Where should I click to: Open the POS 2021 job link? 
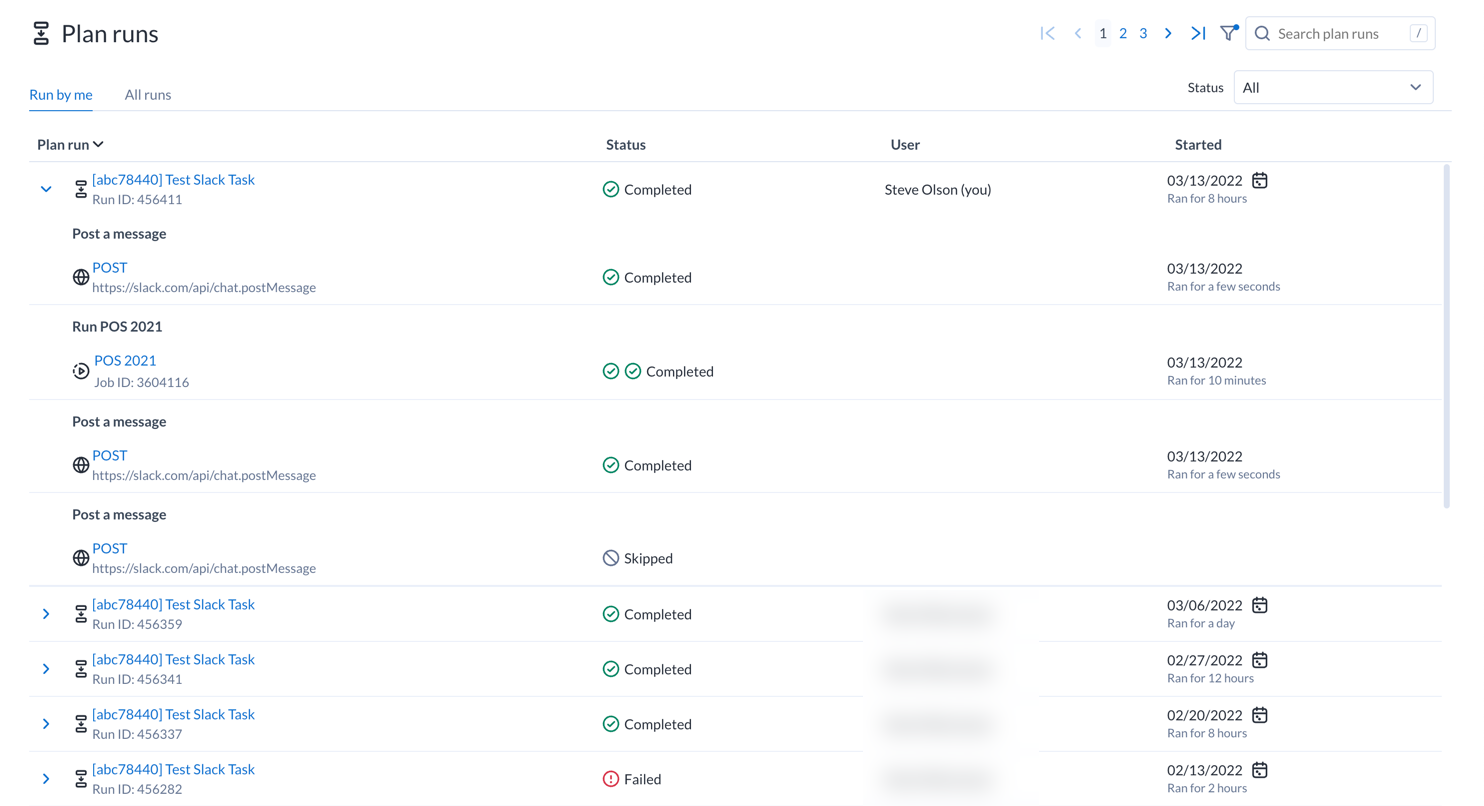point(125,361)
